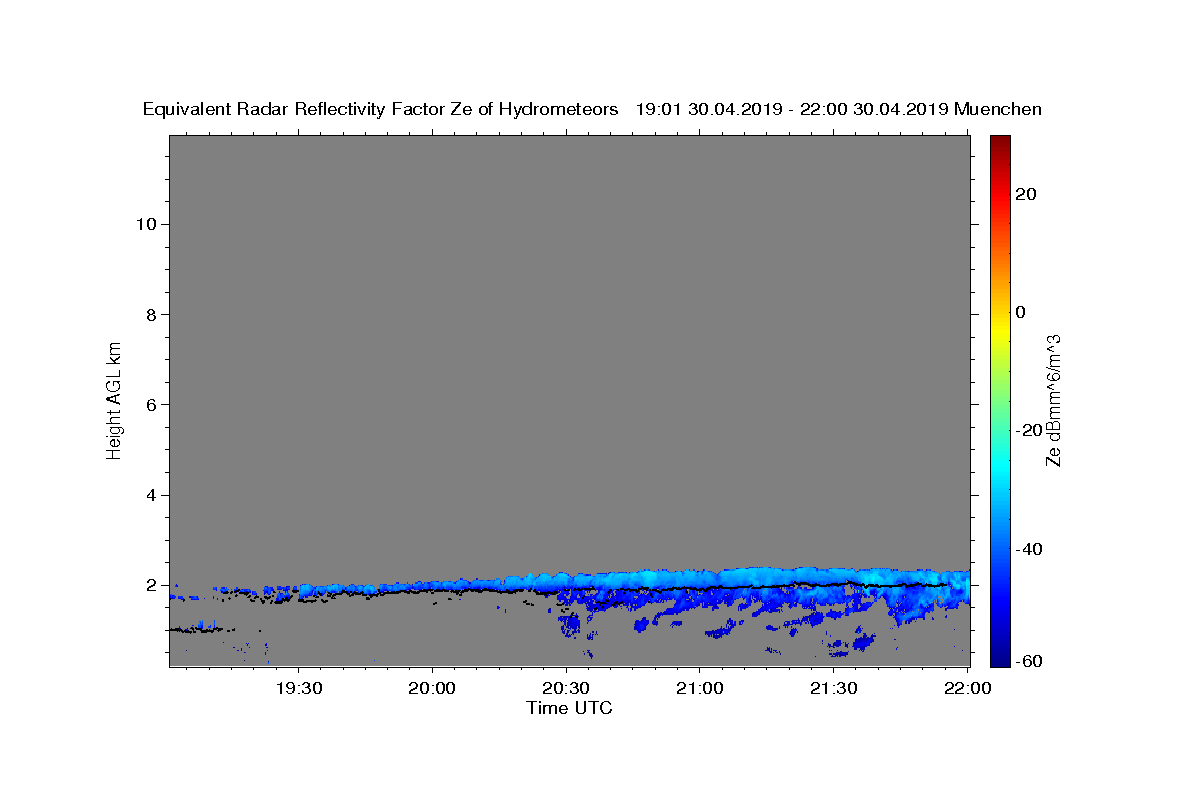Click the colorbar value label -20
1200x800 pixels.
pos(1029,430)
